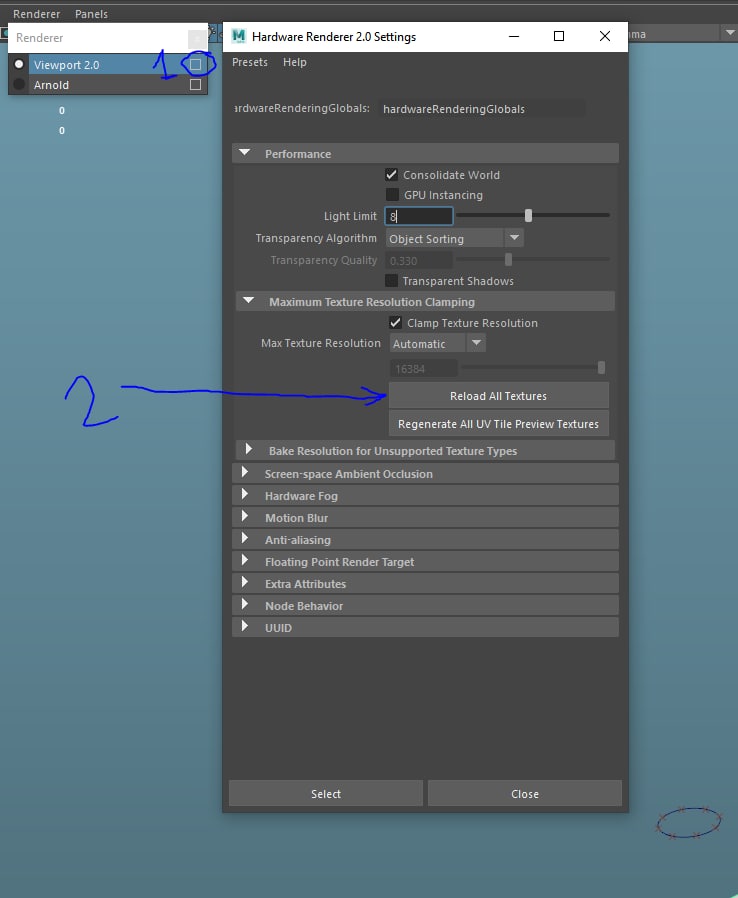Select Arnold renderer radio button
738x898 pixels.
pos(19,84)
